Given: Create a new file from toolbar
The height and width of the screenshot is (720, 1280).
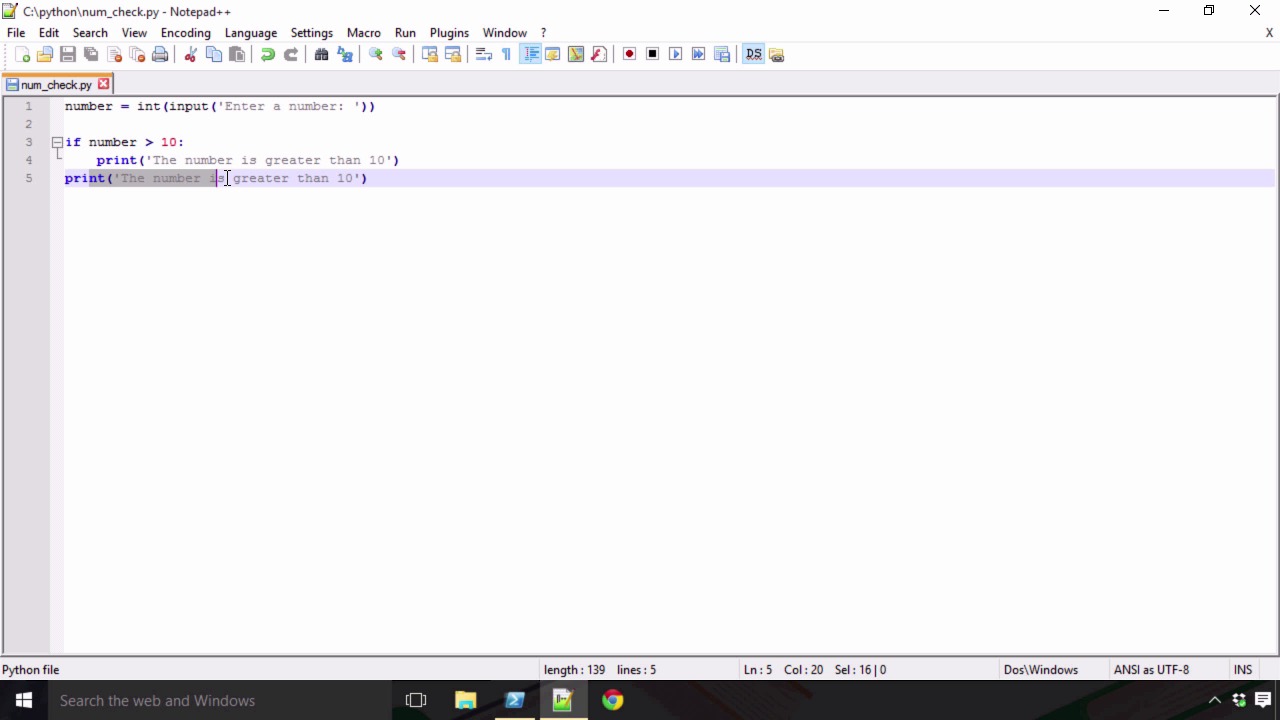Looking at the screenshot, I should 22,54.
